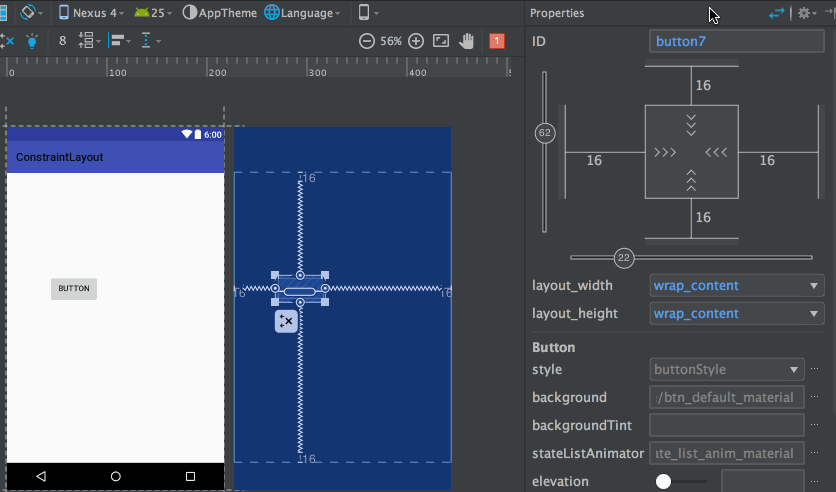Click bottom-right resize handle of blueprint button
This screenshot has width=836, height=492.
[x=325, y=302]
